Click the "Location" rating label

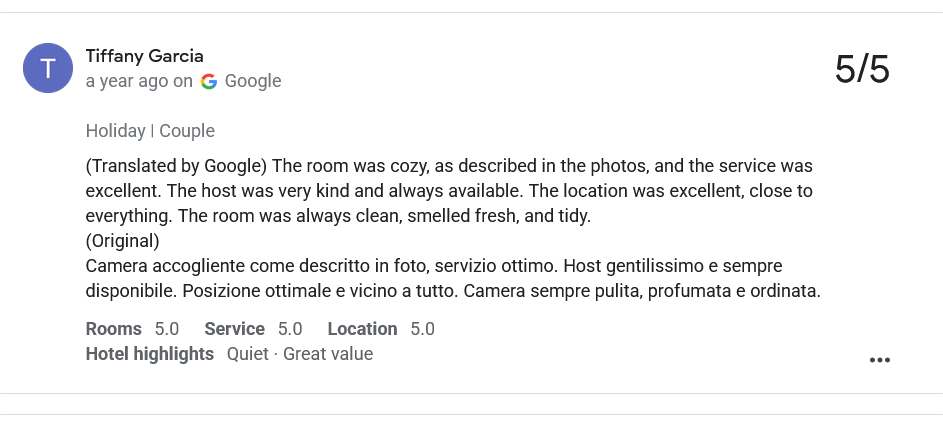[362, 329]
